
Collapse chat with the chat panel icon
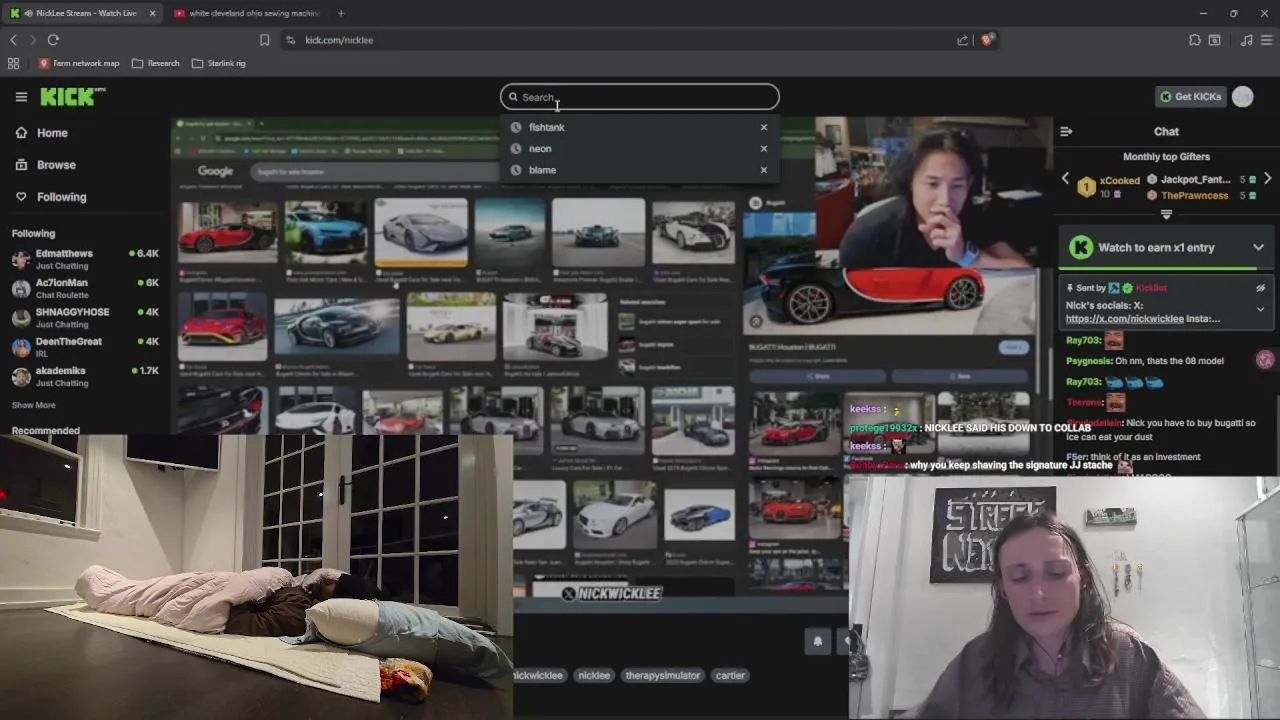click(1066, 131)
